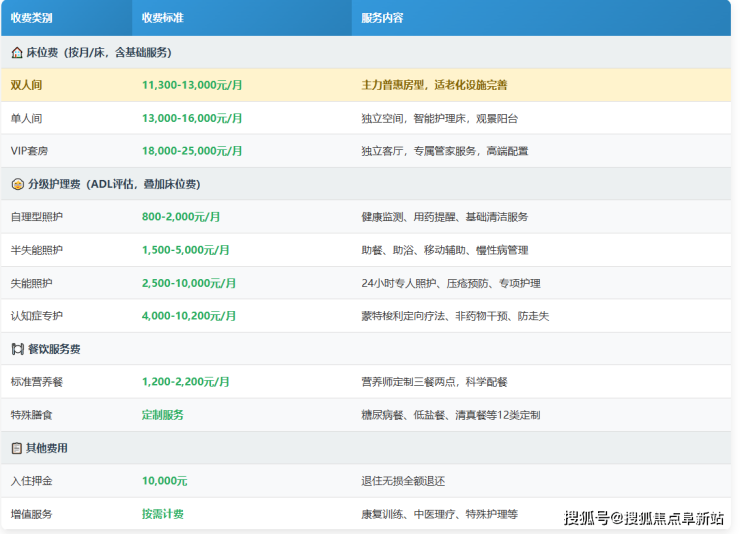Click the 搜狐号@搜狐焦点阜新站 watermark
The width and height of the screenshot is (740, 534).
click(643, 518)
